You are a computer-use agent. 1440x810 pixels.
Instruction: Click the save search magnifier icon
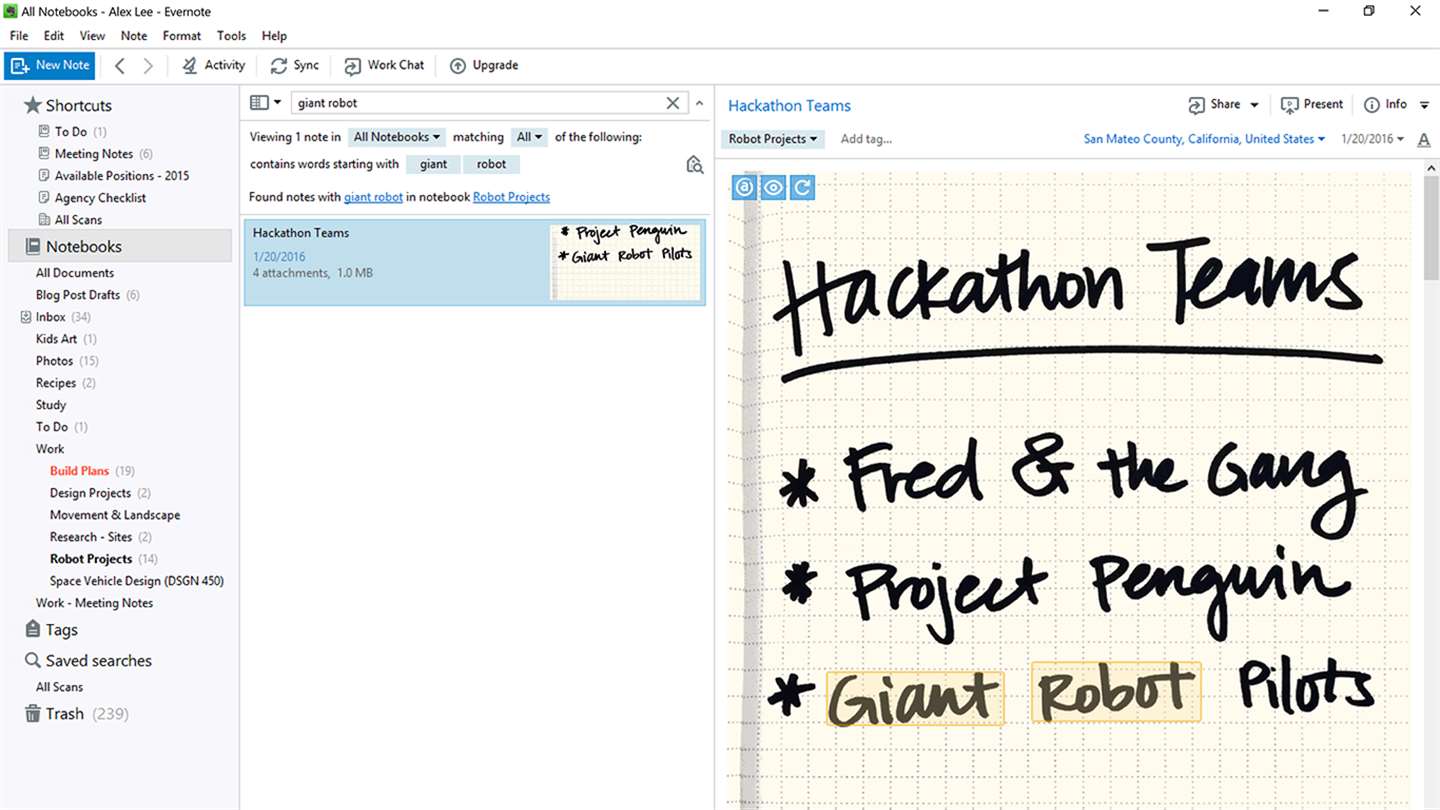695,165
